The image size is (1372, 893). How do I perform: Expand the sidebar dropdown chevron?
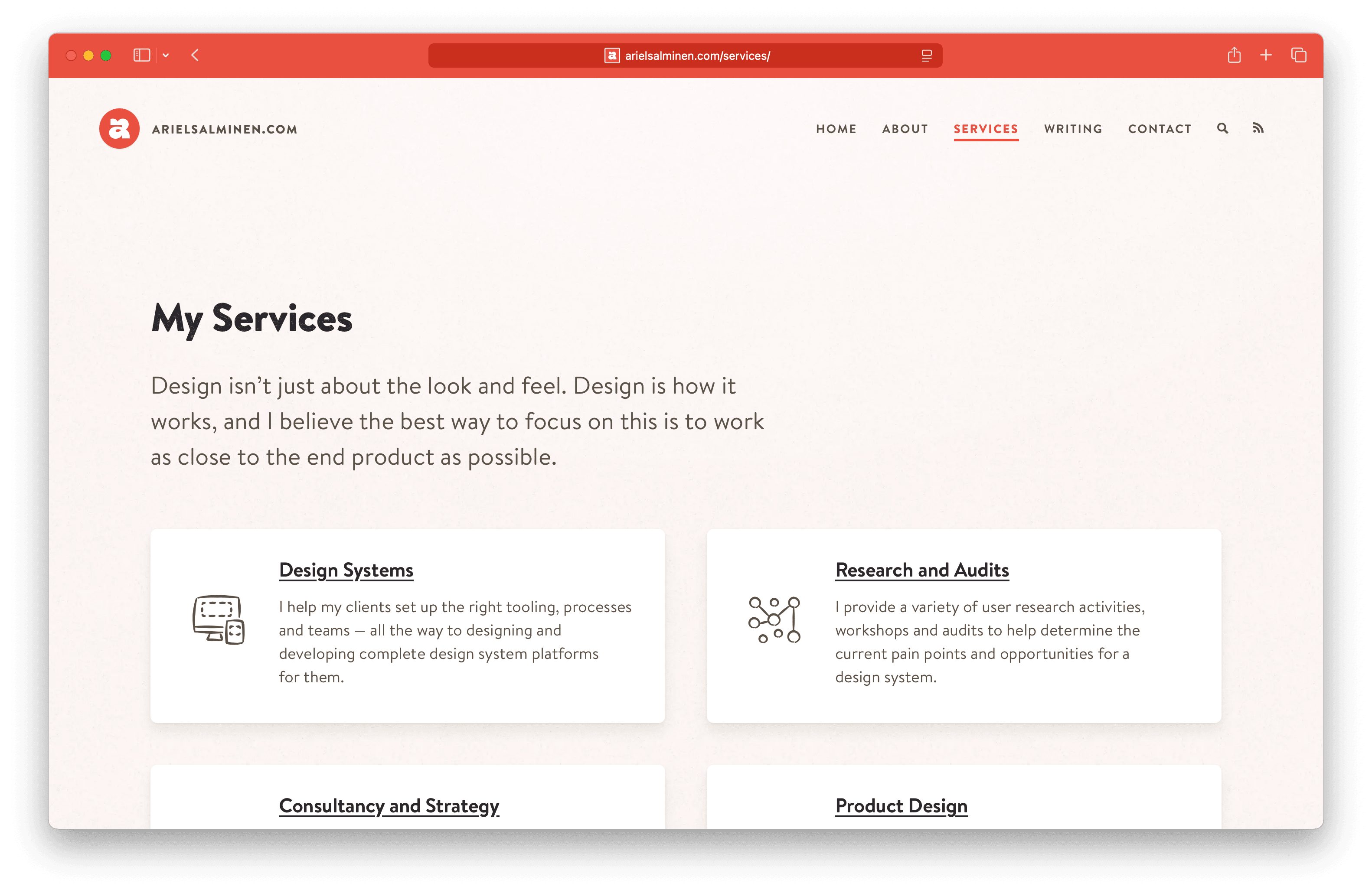click(x=166, y=55)
